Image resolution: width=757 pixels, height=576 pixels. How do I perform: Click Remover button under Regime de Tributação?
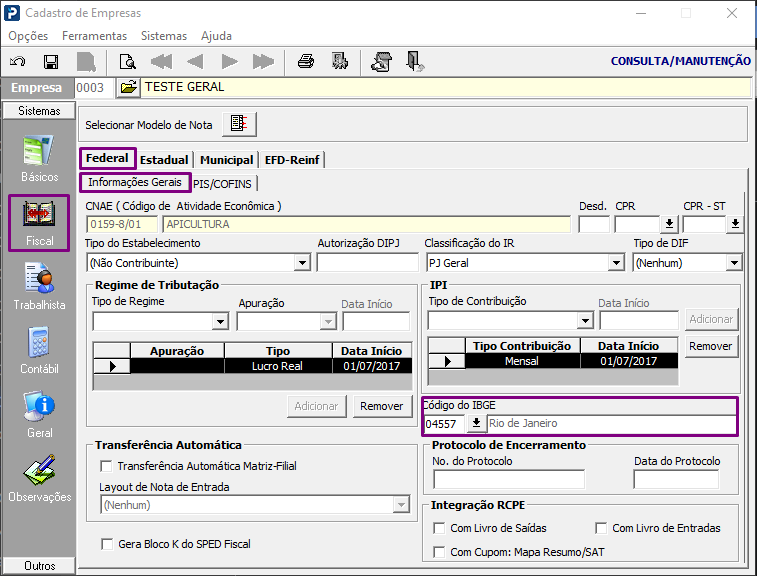coord(381,406)
